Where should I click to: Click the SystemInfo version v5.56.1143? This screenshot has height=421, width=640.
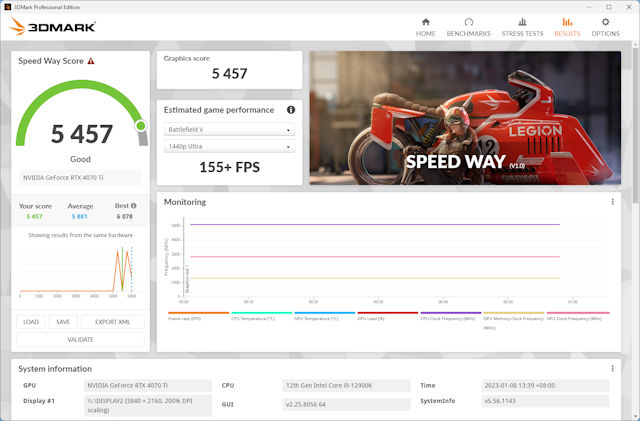[545, 401]
